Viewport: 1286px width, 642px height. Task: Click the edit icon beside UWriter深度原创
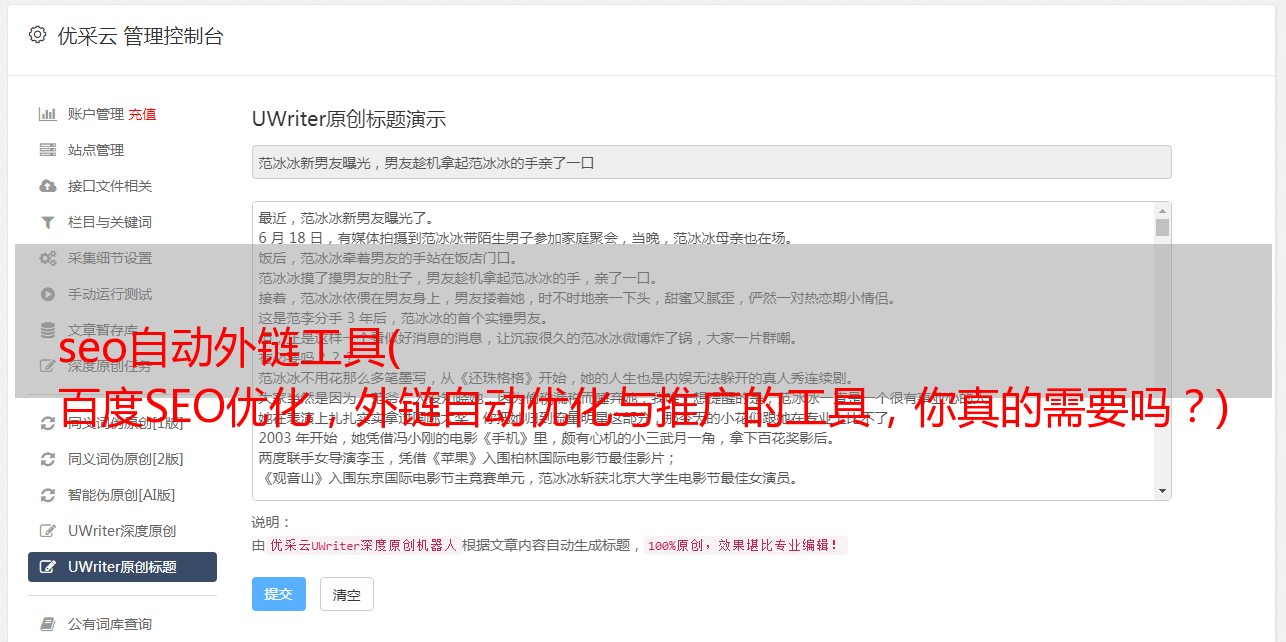[47, 531]
